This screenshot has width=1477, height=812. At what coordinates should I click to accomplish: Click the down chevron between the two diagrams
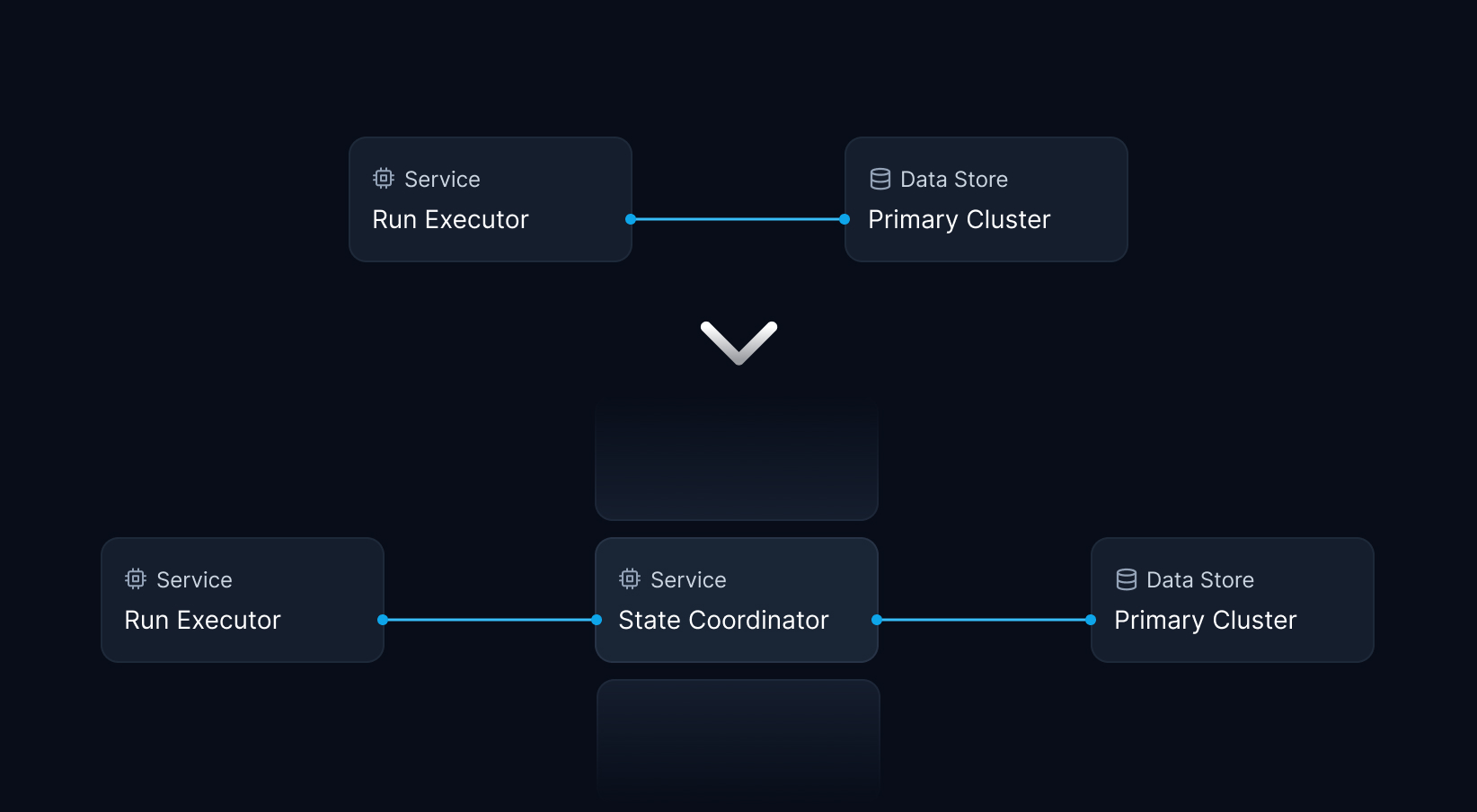click(x=738, y=343)
